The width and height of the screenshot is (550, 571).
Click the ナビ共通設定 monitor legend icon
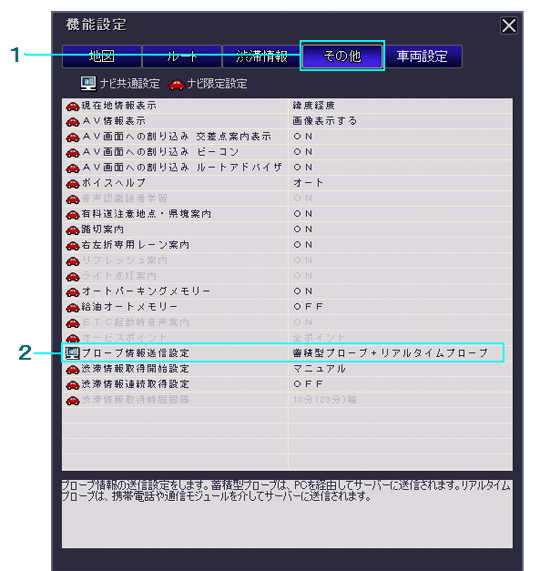click(88, 83)
